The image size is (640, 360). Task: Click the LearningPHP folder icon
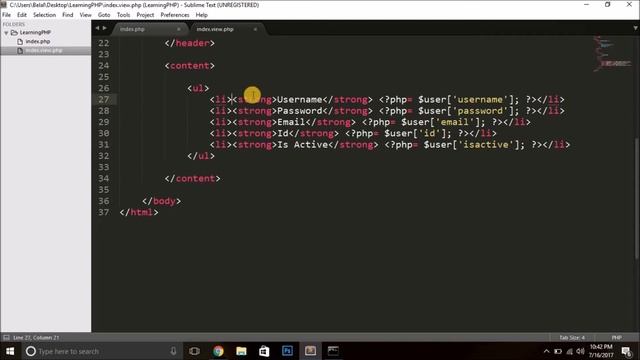pos(14,32)
